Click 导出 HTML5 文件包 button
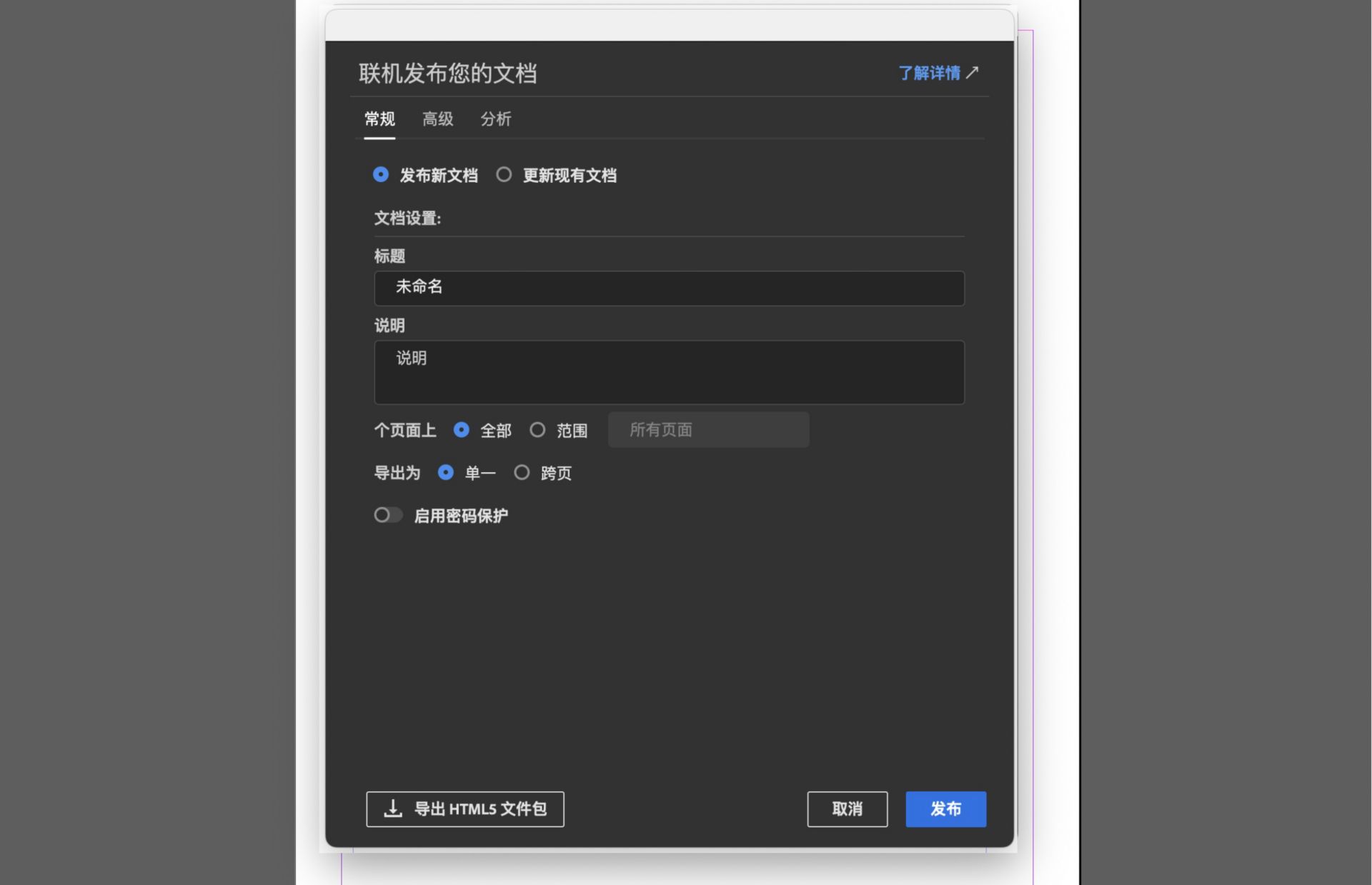The width and height of the screenshot is (1372, 885). [465, 809]
